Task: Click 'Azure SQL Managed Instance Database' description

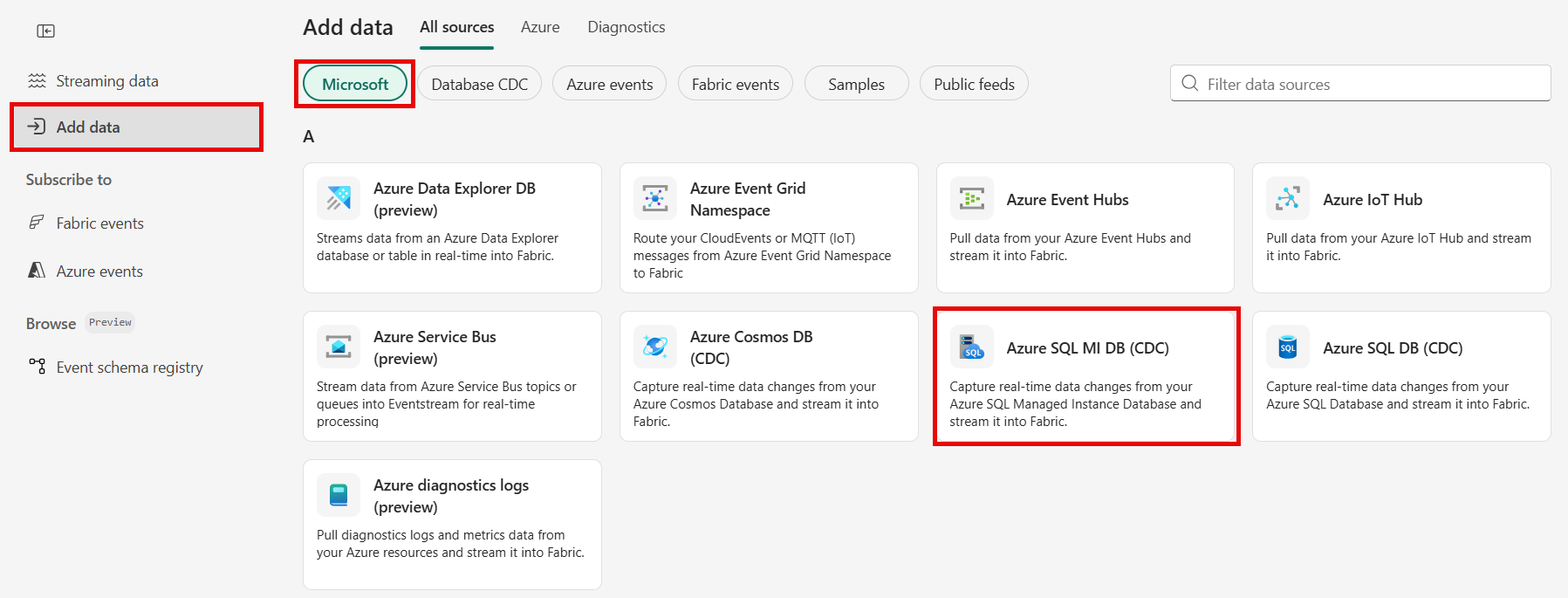Action: click(1075, 404)
